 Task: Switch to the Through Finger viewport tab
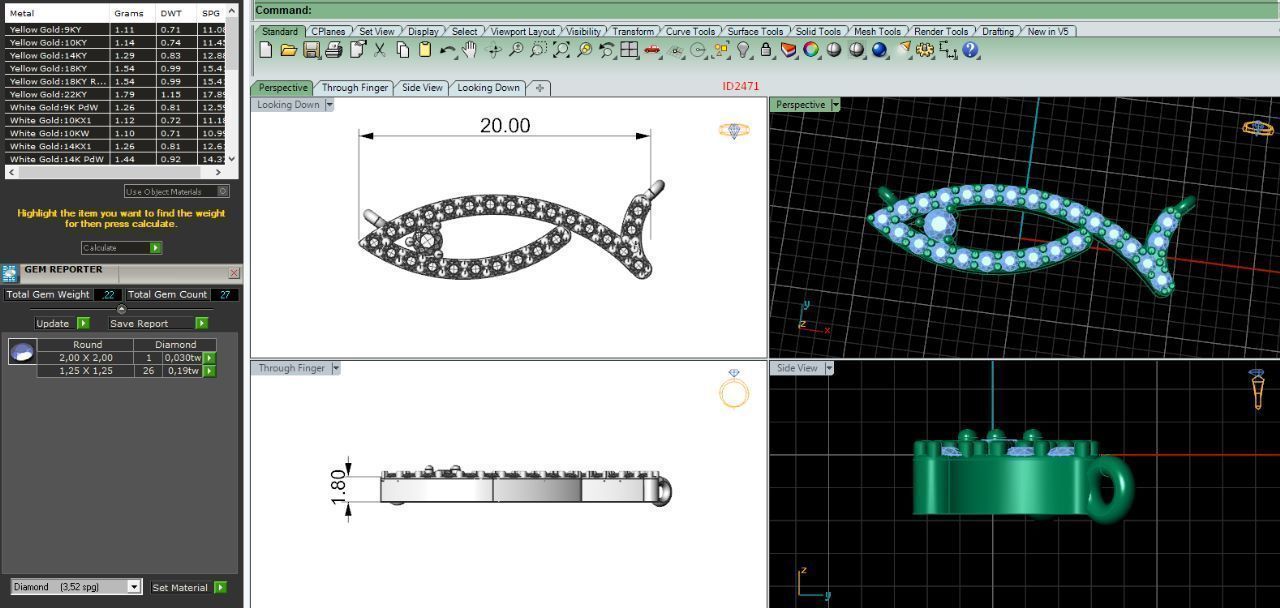[354, 87]
